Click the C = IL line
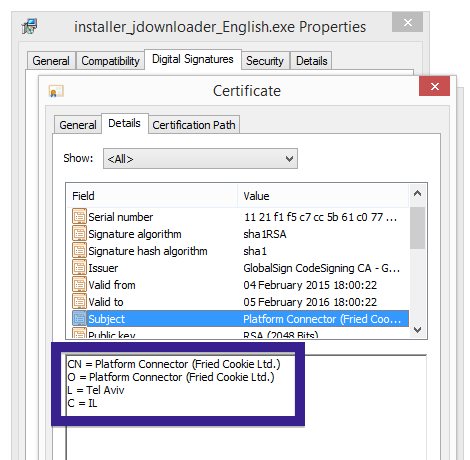470x460 pixels. pos(82,403)
